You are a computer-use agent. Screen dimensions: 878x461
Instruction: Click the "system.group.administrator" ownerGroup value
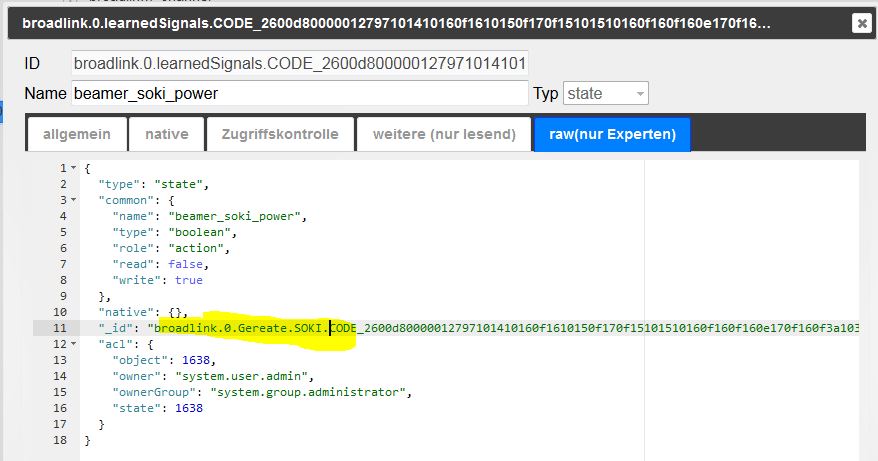point(307,392)
